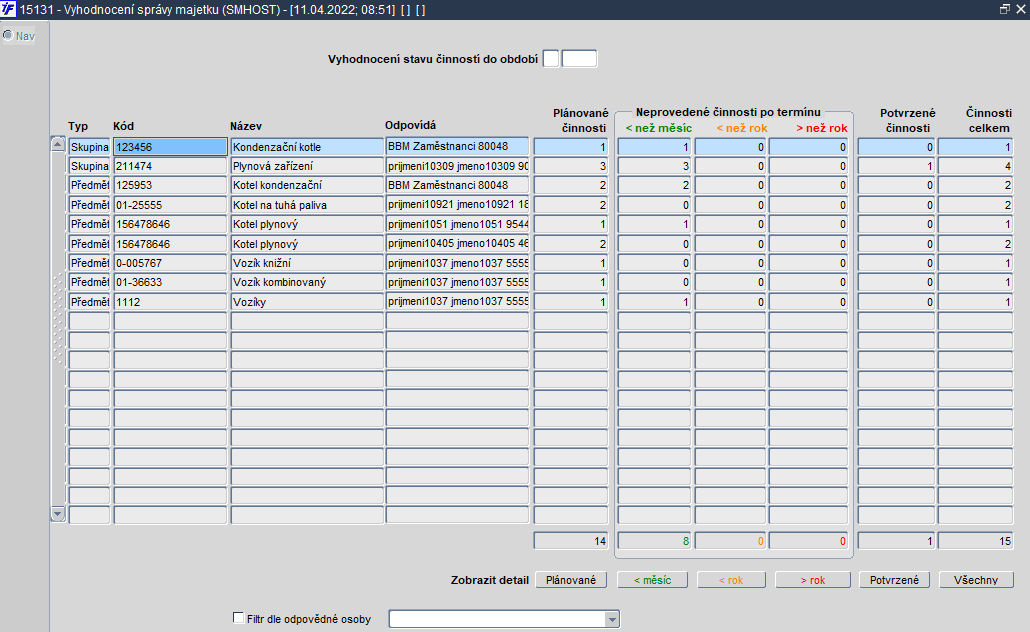Click the second period input field
The image size is (1030, 632).
579,58
